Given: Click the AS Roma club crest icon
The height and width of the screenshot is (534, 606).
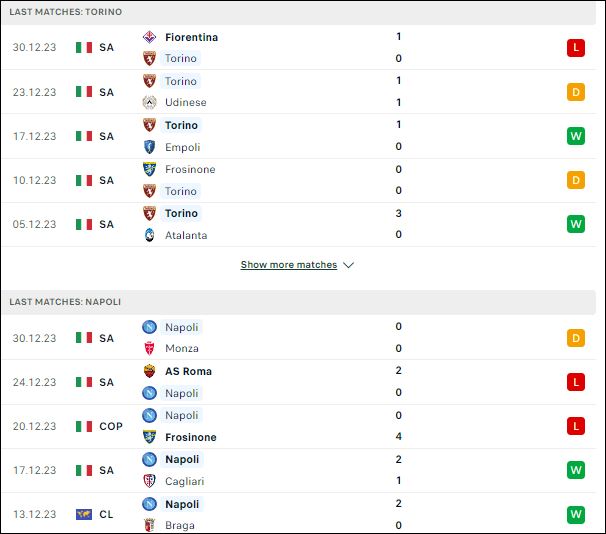Looking at the screenshot, I should tap(149, 371).
